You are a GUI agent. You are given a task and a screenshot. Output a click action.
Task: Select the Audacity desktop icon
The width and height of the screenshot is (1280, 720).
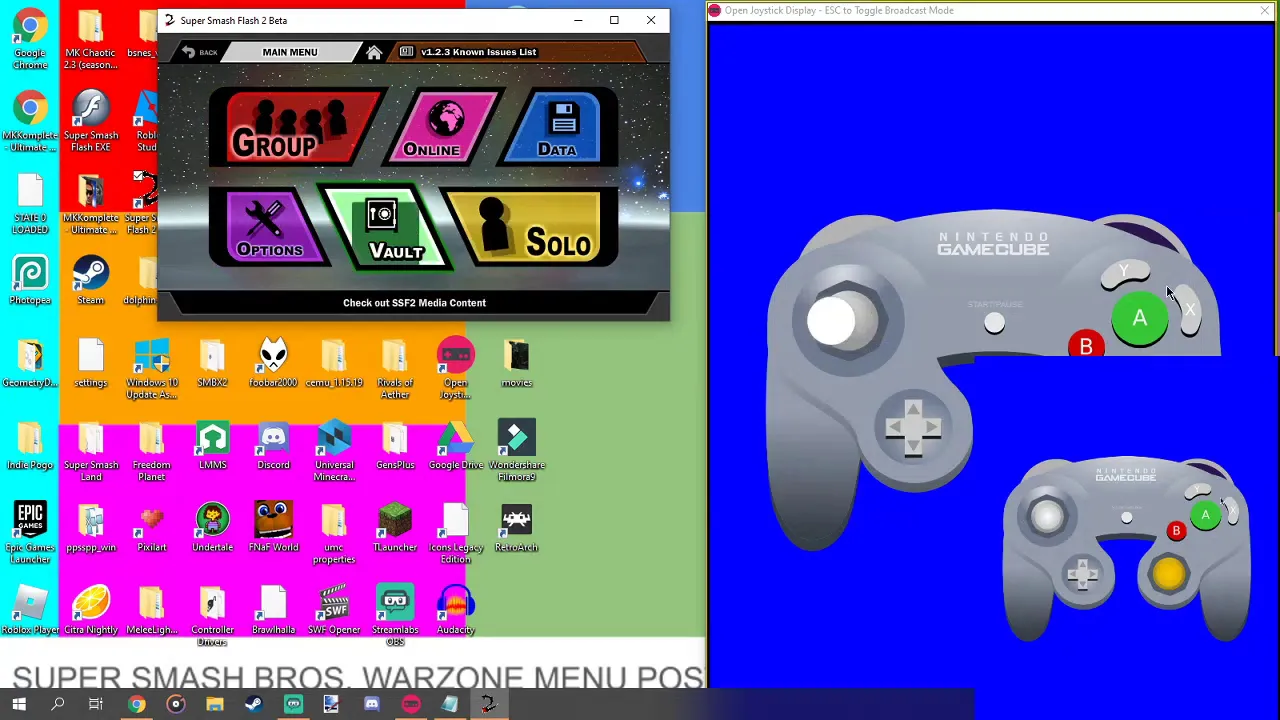pyautogui.click(x=455, y=610)
